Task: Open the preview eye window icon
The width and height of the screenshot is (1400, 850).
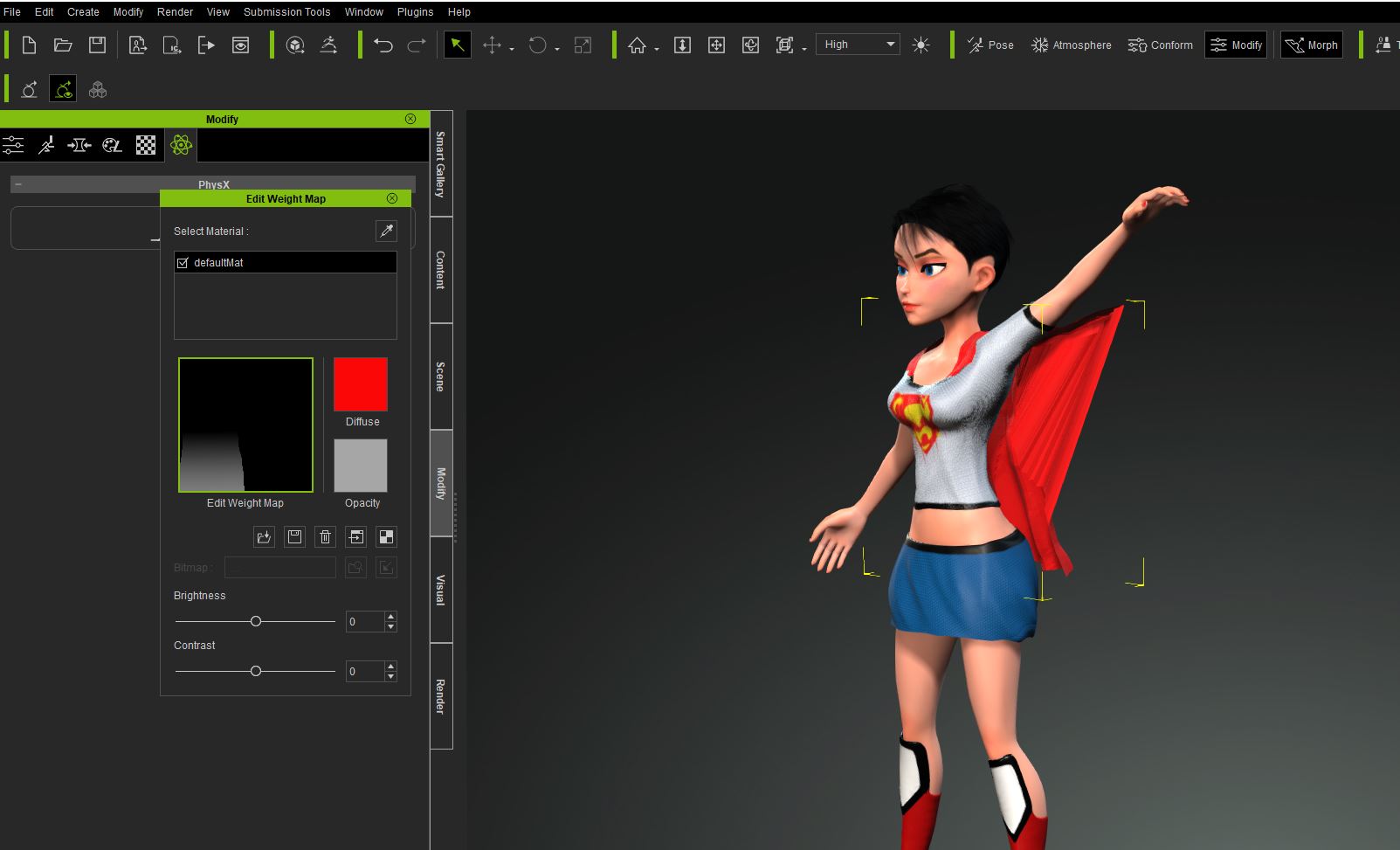Action: click(240, 45)
